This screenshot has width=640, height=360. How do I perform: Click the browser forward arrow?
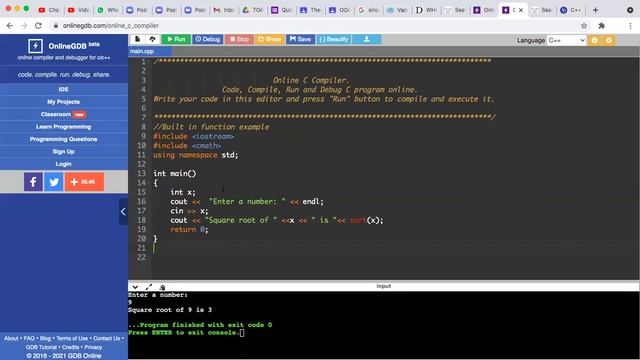coord(24,25)
